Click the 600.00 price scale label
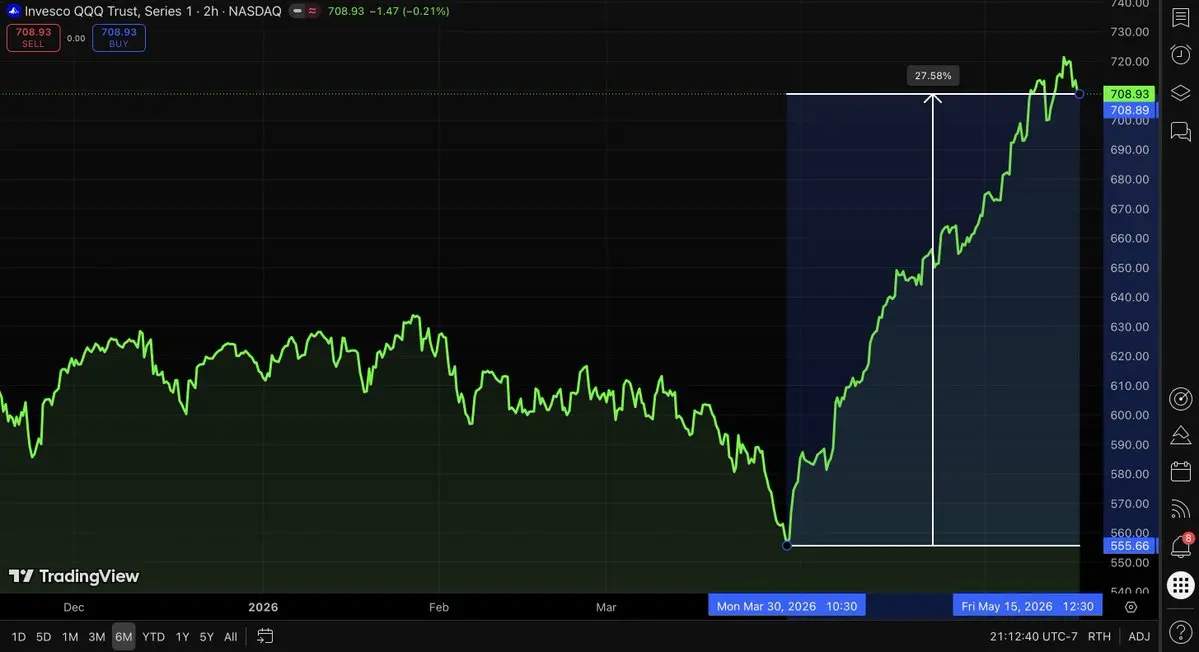The image size is (1199, 652). coord(1129,415)
